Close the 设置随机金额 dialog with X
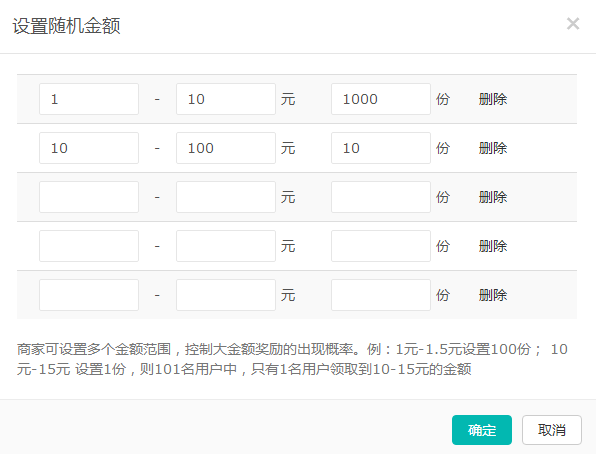Viewport: 596px width, 454px height. coord(573,24)
